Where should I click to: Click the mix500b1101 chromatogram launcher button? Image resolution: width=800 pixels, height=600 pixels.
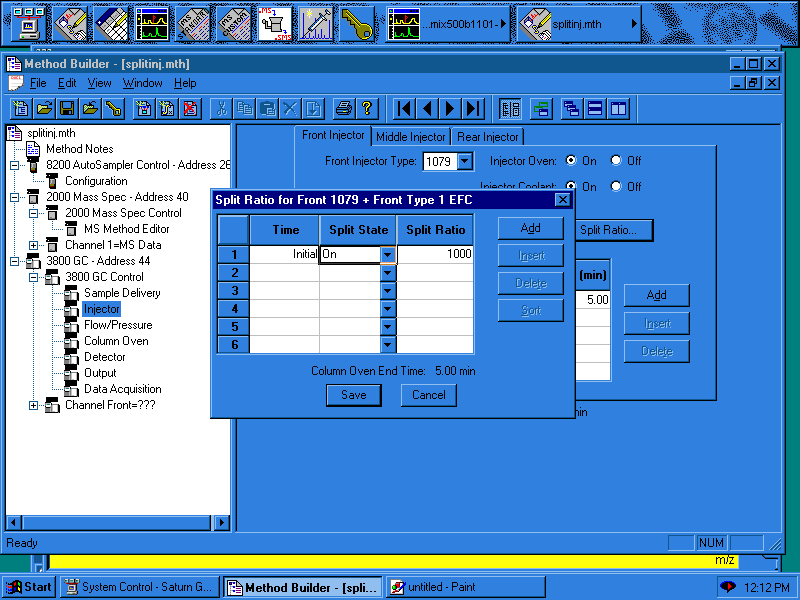(447, 24)
